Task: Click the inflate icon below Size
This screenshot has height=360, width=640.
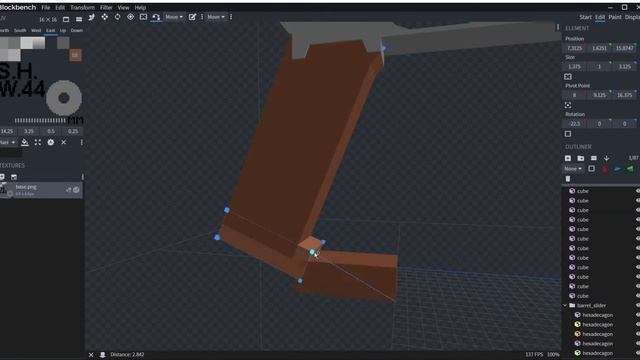Action: (568, 76)
